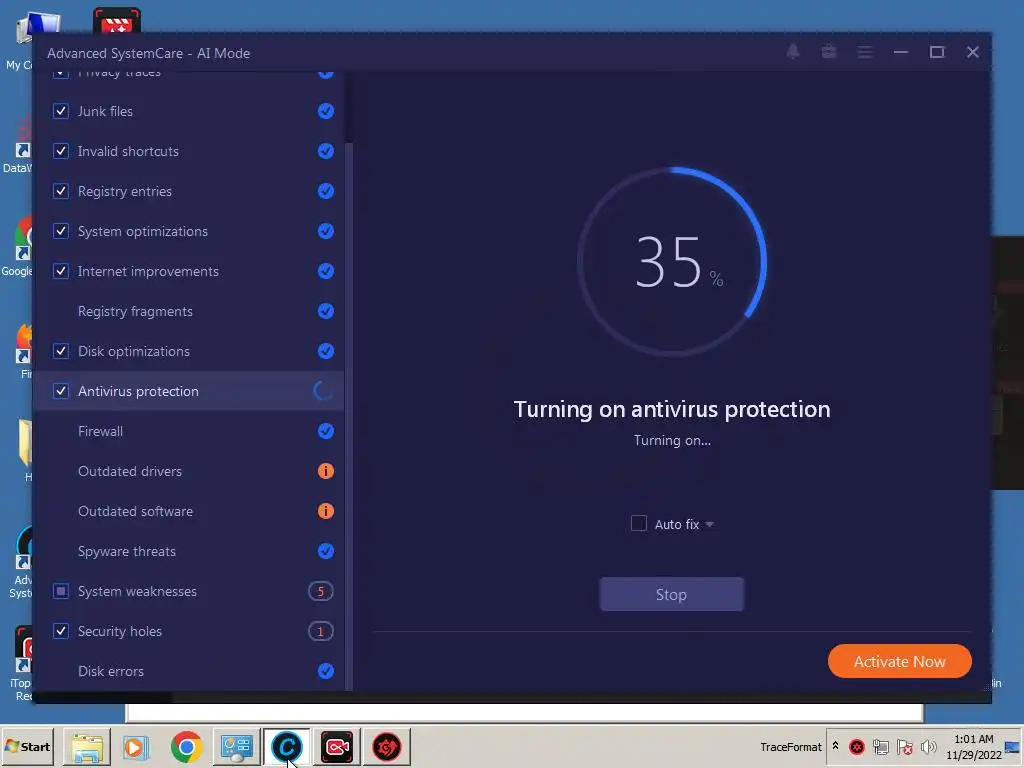Click the Internet improvements status checkmark
Viewport: 1024px width, 768px height.
point(326,271)
